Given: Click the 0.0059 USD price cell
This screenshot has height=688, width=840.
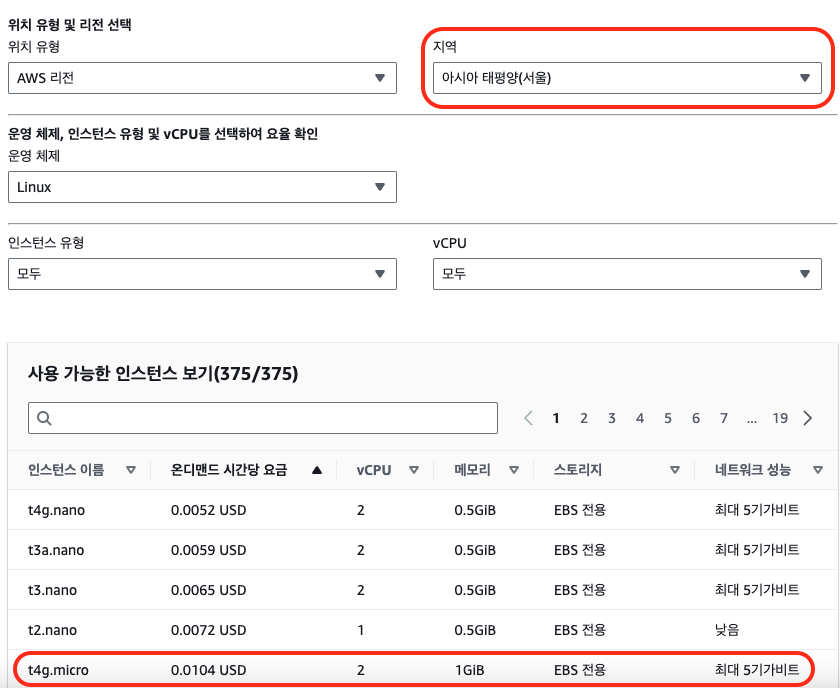Looking at the screenshot, I should pos(208,550).
